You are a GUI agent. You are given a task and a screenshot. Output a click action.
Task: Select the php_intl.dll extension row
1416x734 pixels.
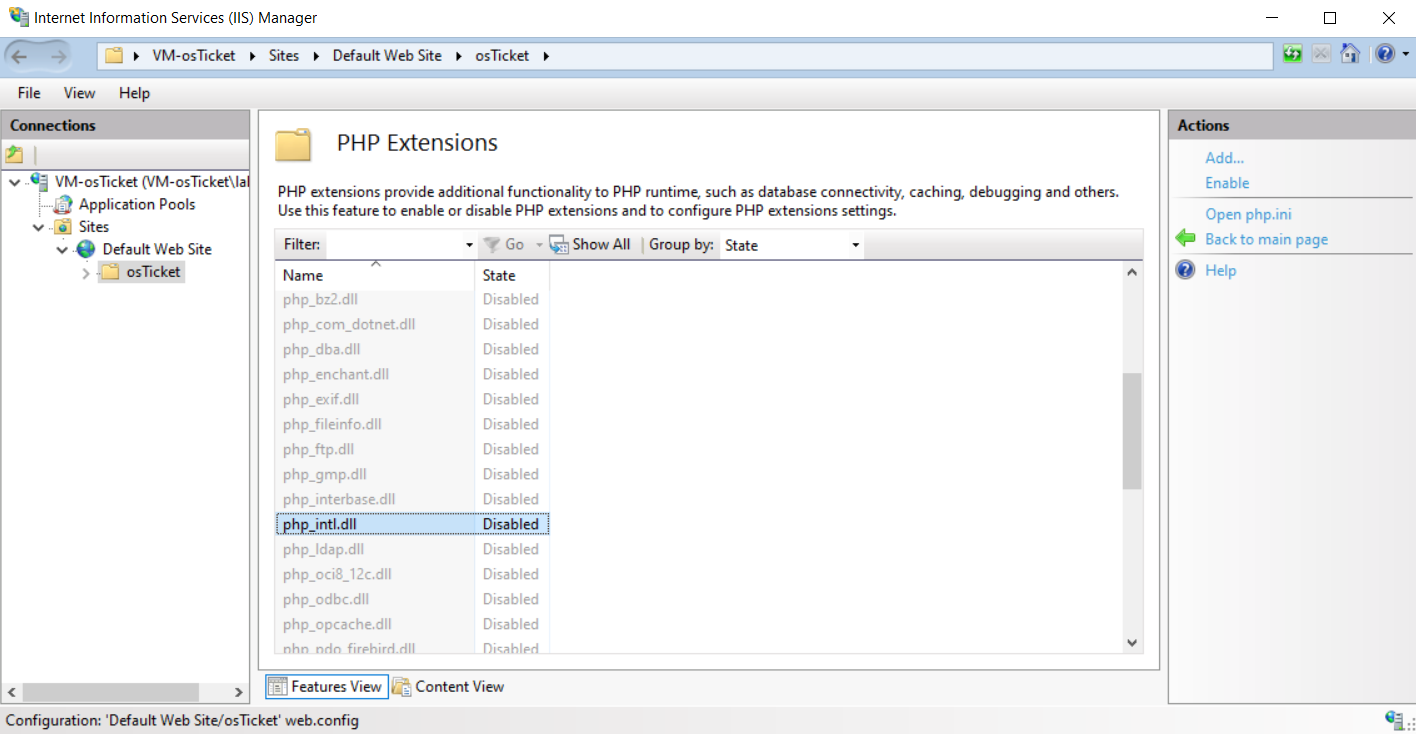pos(412,524)
